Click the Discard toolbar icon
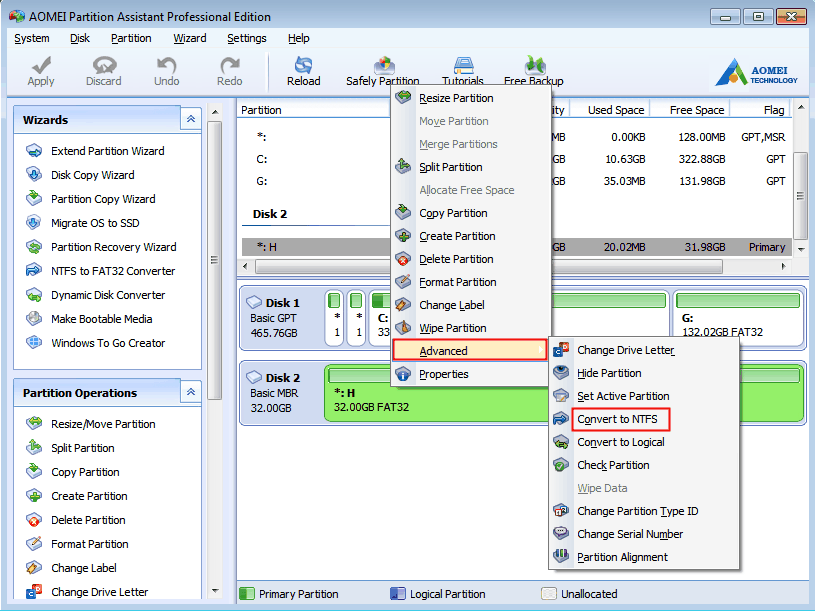The width and height of the screenshot is (815, 611). click(x=104, y=65)
